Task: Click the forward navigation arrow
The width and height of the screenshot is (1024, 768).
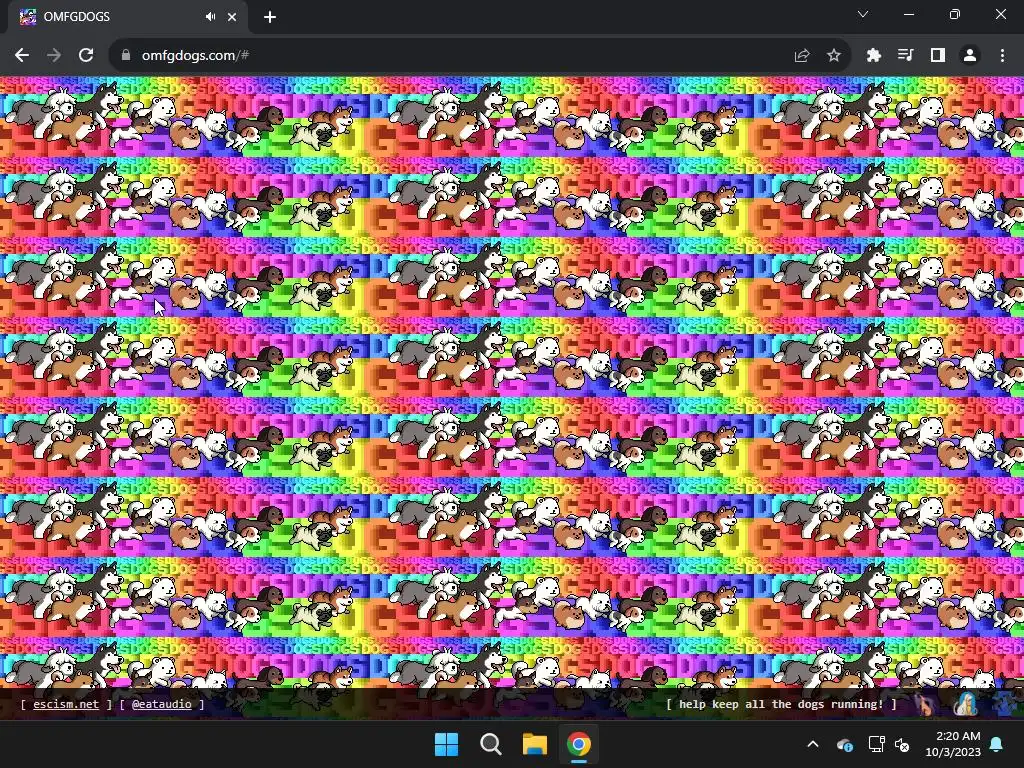Action: (x=54, y=56)
